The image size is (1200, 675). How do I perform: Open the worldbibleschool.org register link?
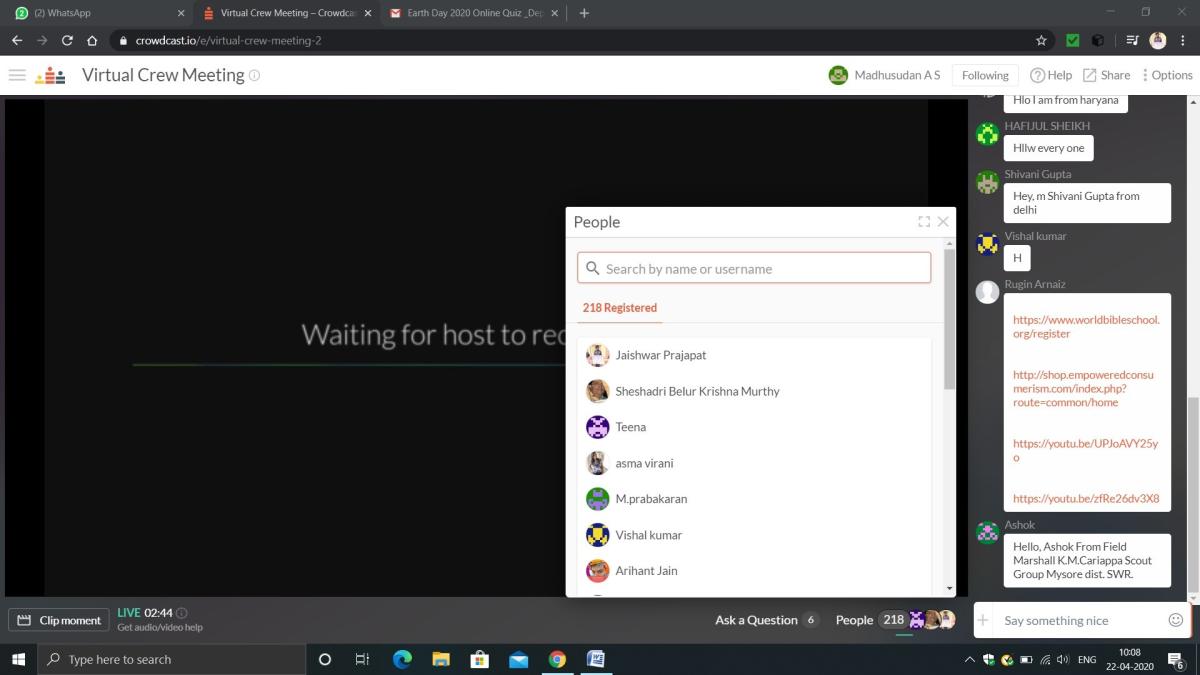click(1086, 327)
